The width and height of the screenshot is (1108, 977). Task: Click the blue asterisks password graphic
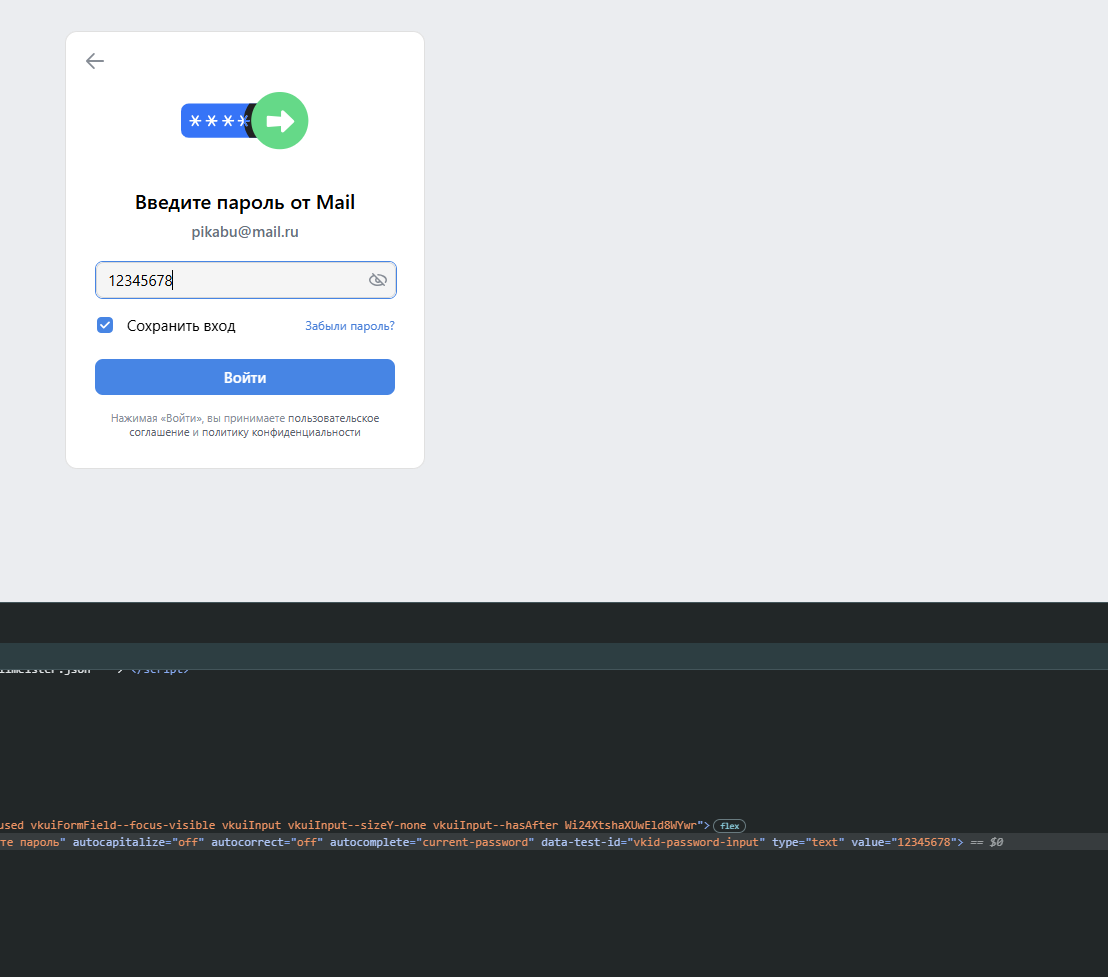[x=213, y=121]
